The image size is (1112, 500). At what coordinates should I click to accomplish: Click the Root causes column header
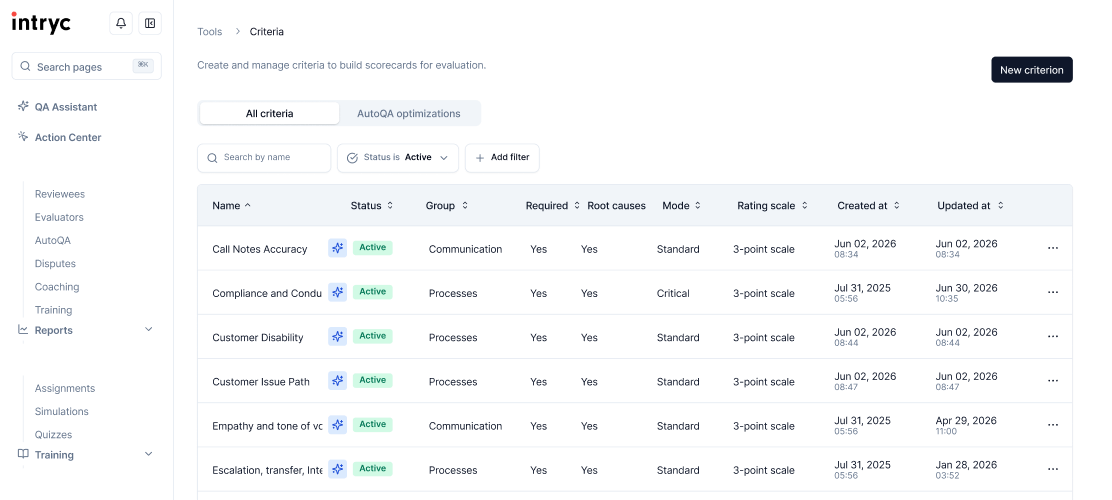[x=616, y=206]
